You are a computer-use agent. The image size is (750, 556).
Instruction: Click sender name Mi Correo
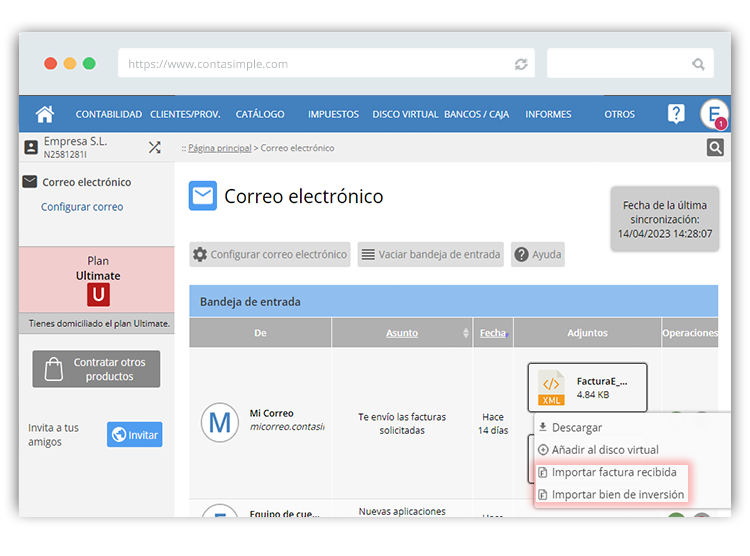271,413
